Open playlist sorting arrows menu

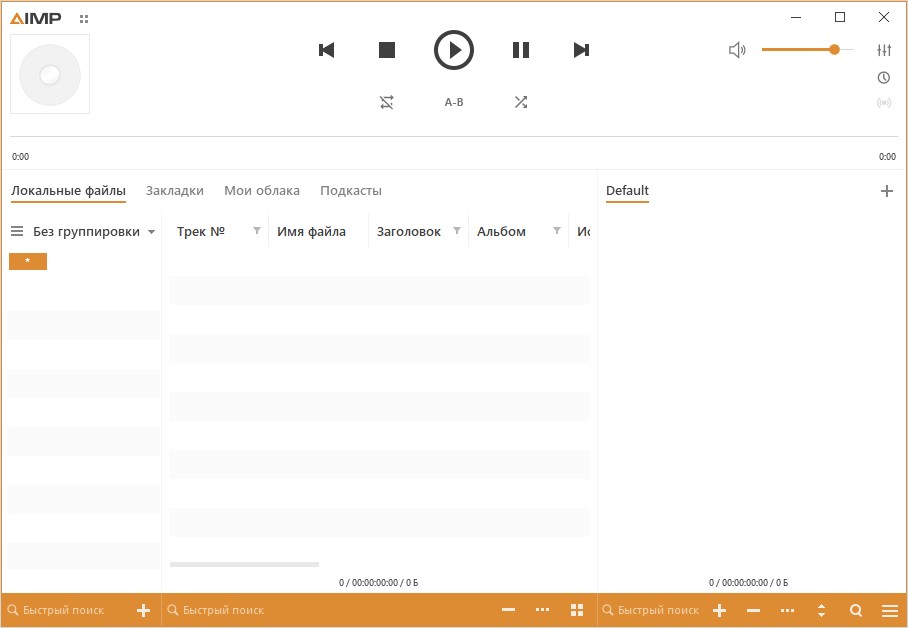click(821, 610)
